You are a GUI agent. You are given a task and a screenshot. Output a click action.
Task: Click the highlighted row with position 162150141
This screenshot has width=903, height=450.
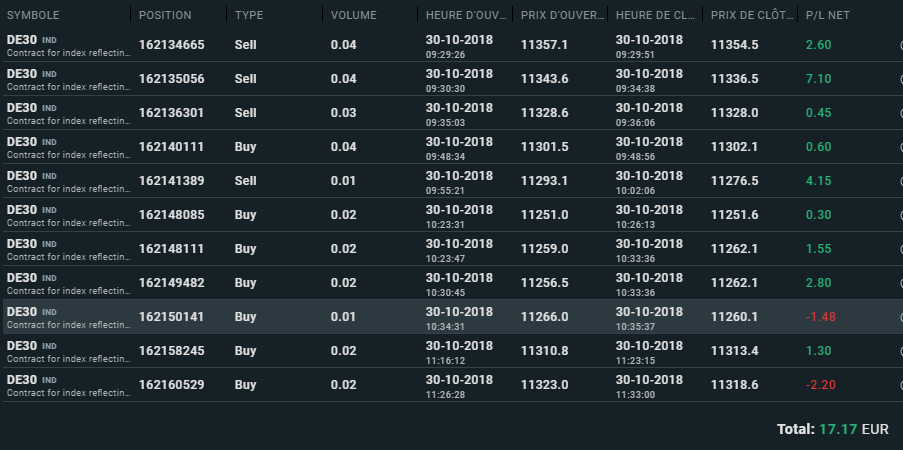pyautogui.click(x=172, y=317)
